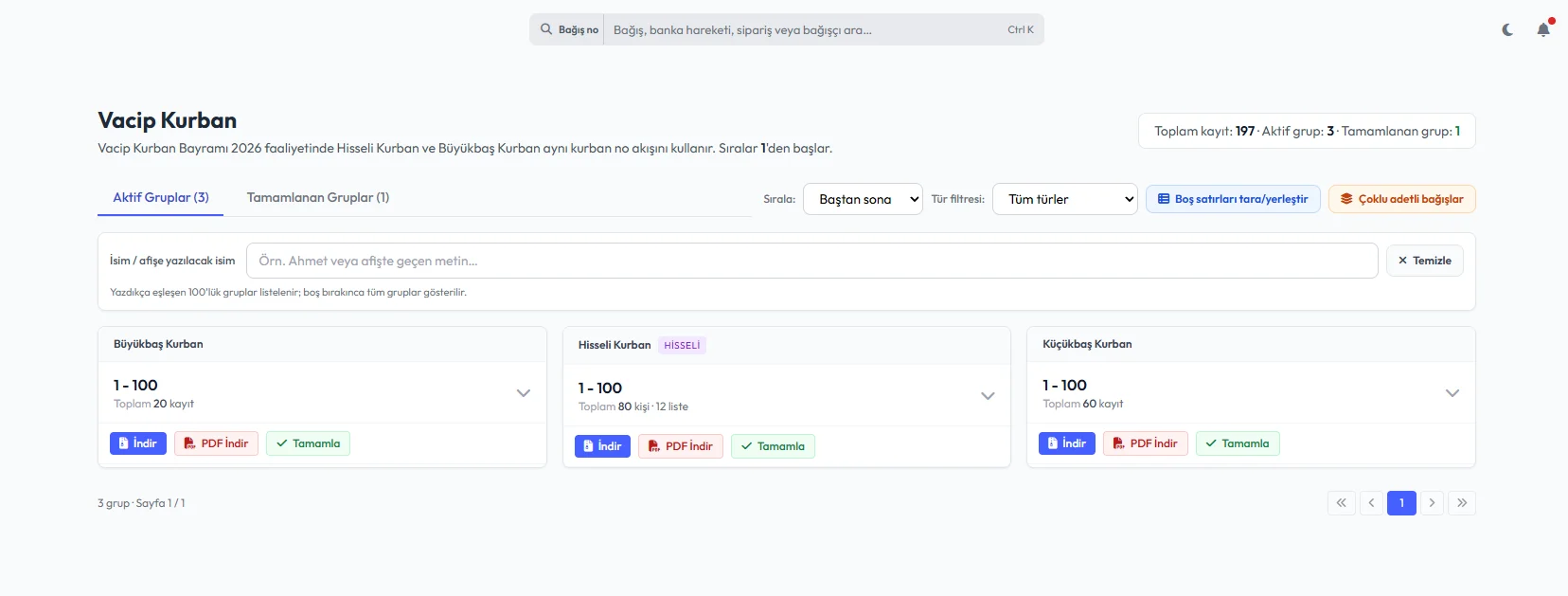
Task: Click the HİSSELİ badge on Hisseli Kurban
Action: [682, 346]
